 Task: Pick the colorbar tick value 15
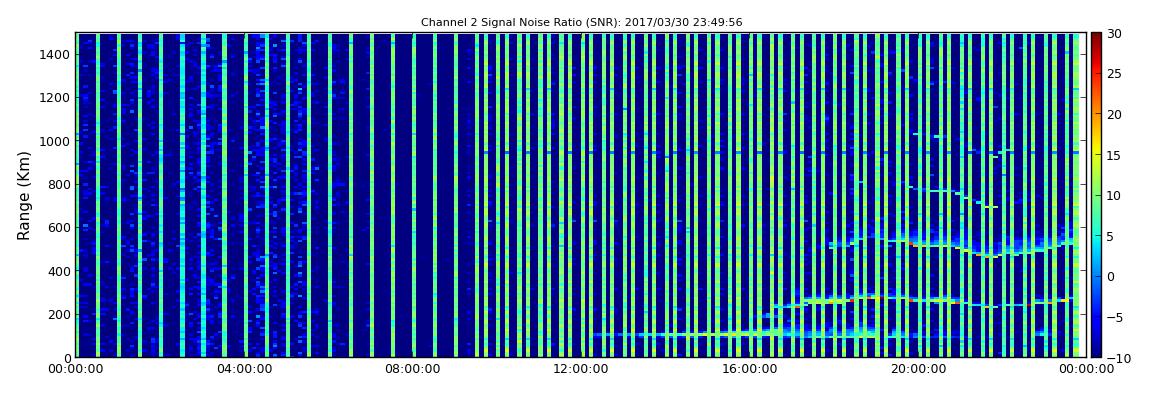1114,155
